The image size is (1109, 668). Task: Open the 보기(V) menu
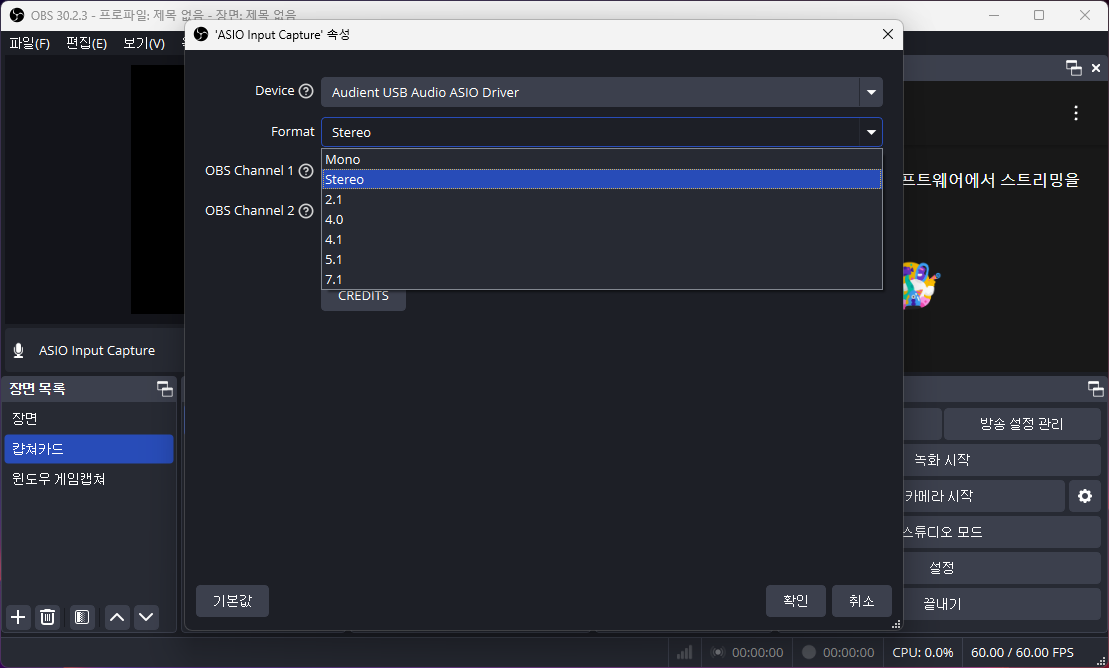144,43
